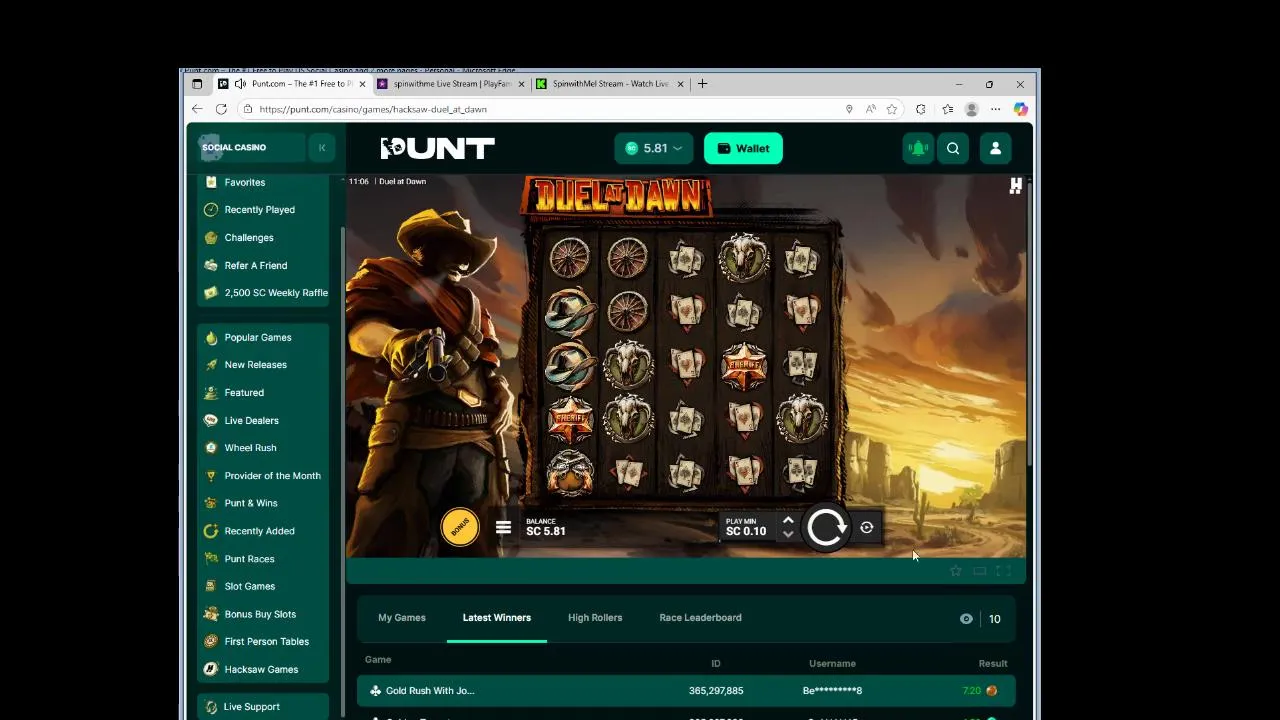Mute the Punt.com tab audio

coord(240,84)
